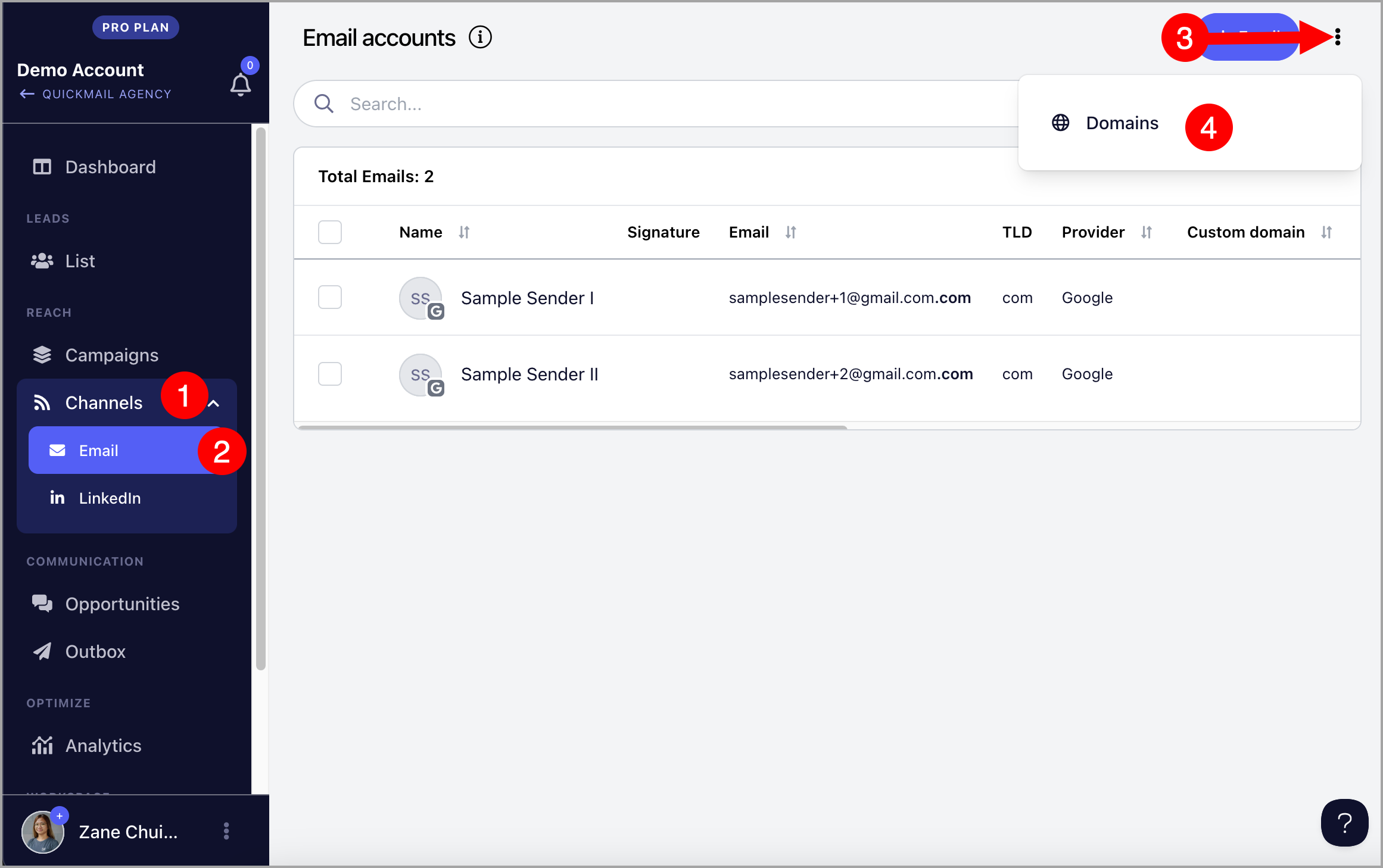Check the Sample Sender II row checkbox
The width and height of the screenshot is (1383, 868).
click(330, 374)
